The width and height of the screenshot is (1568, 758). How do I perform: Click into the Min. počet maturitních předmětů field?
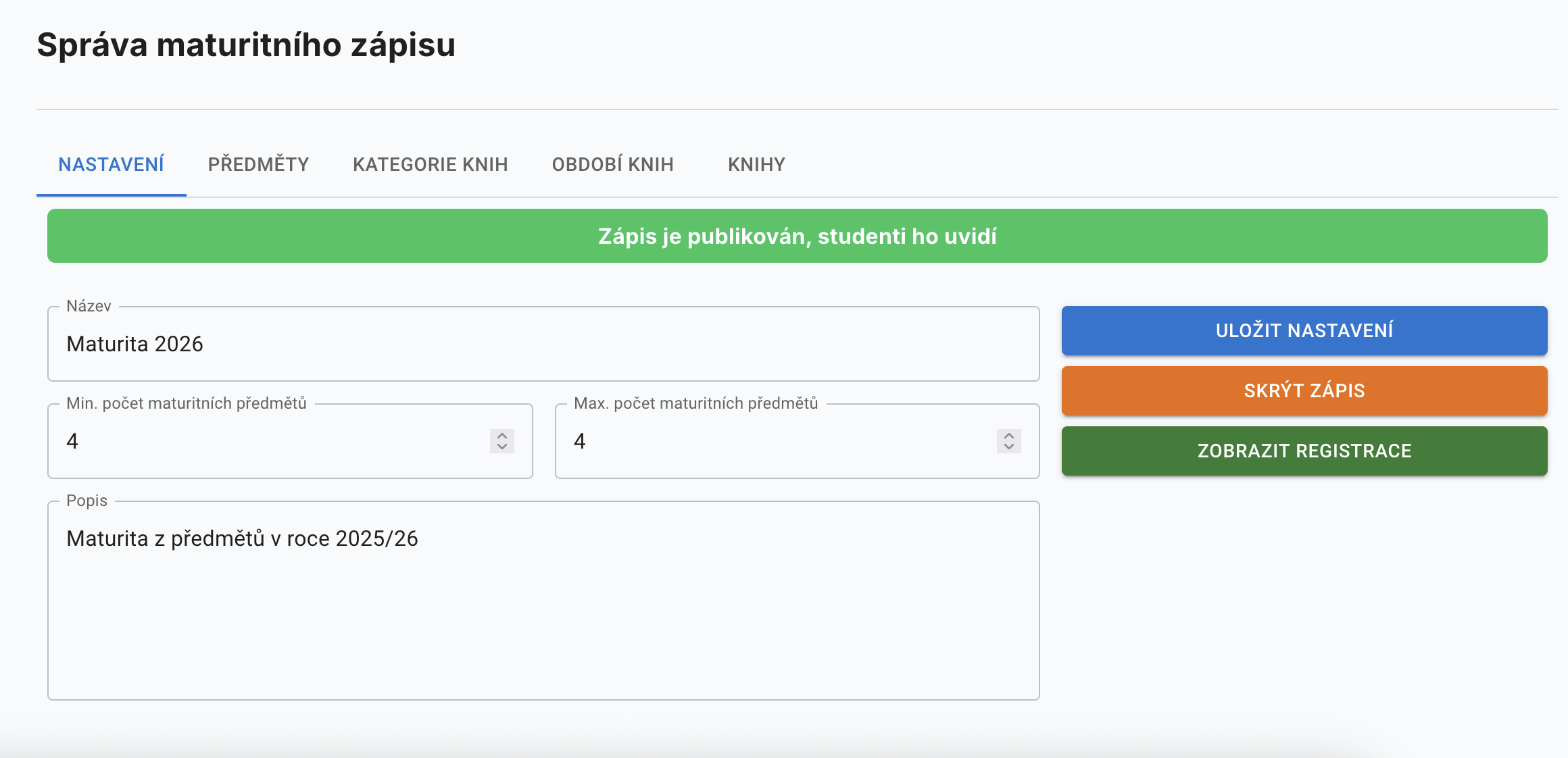click(x=270, y=442)
